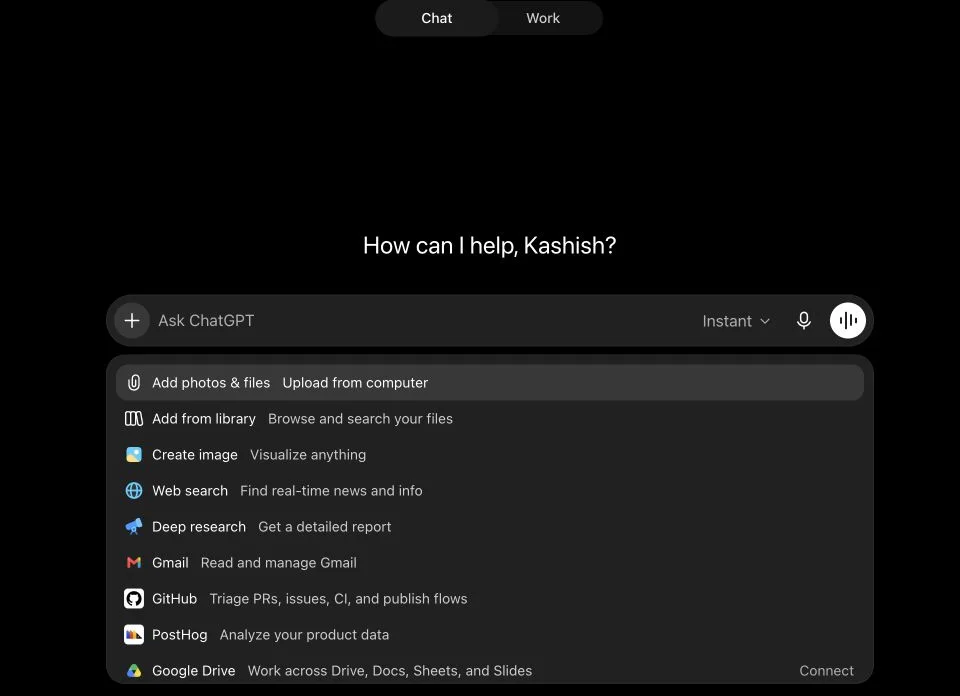960x696 pixels.
Task: Click Connect next to Google Drive
Action: 827,671
